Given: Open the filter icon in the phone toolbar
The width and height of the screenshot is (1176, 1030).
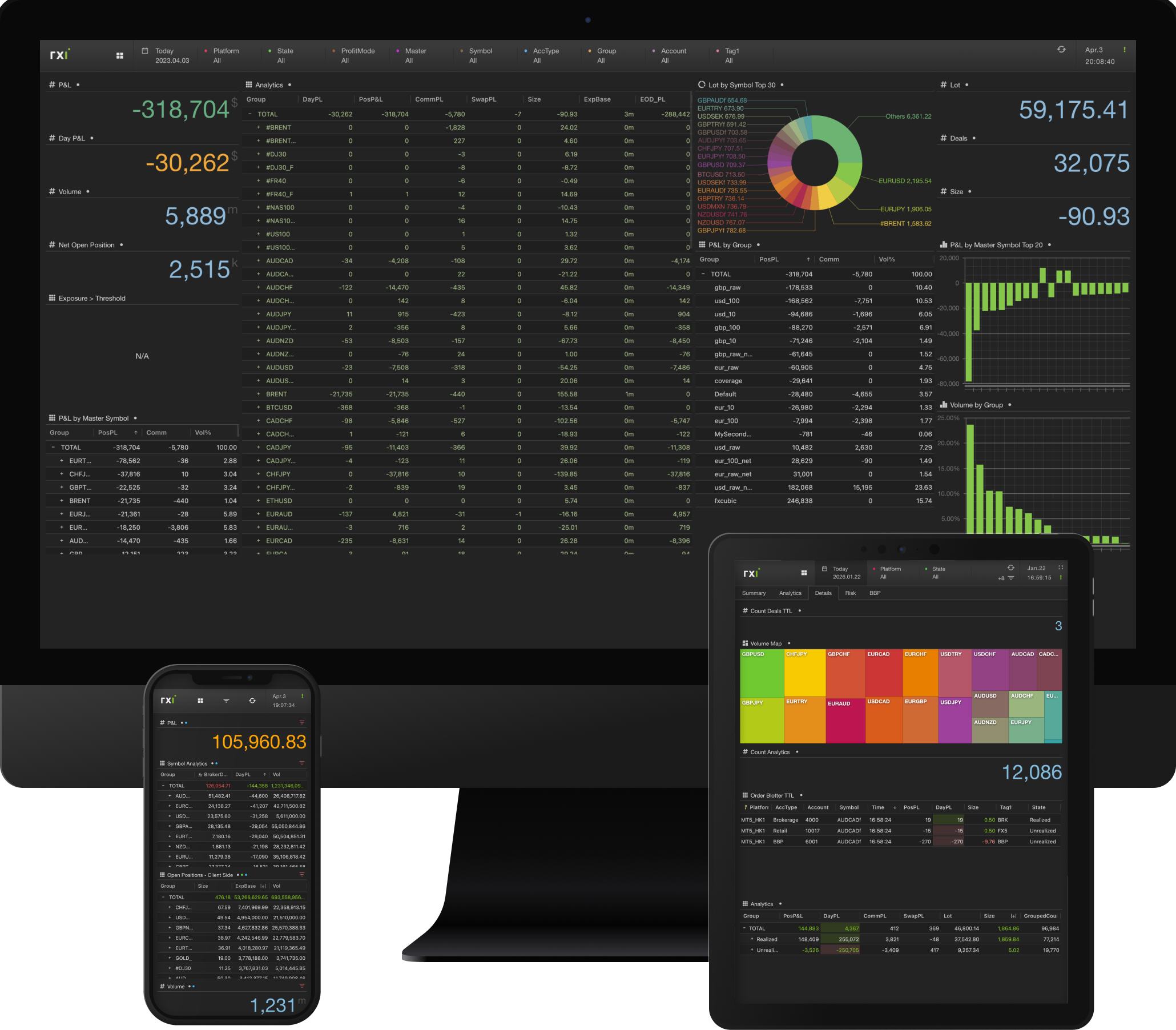Looking at the screenshot, I should coord(226,701).
